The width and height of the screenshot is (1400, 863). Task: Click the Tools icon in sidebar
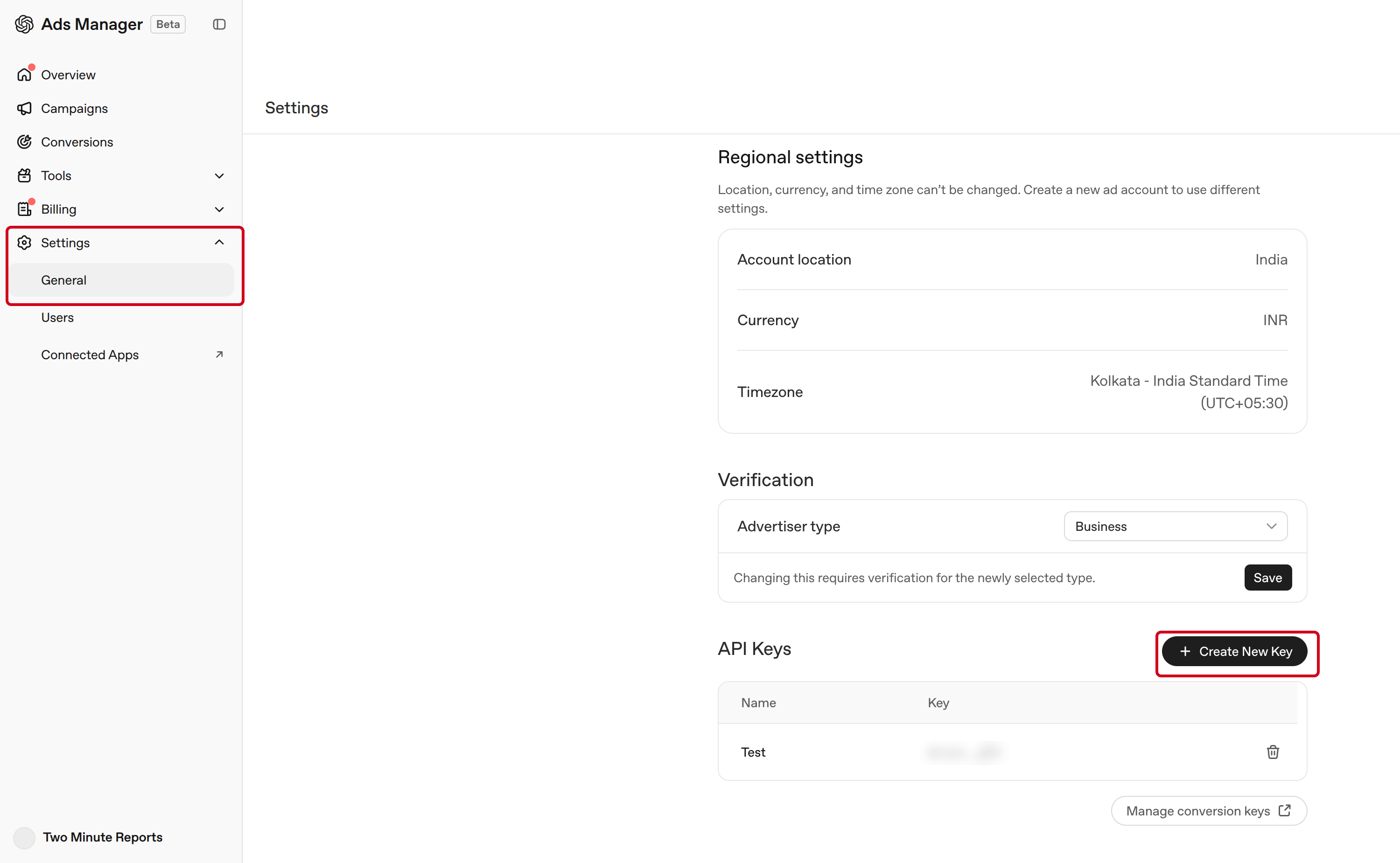tap(24, 176)
